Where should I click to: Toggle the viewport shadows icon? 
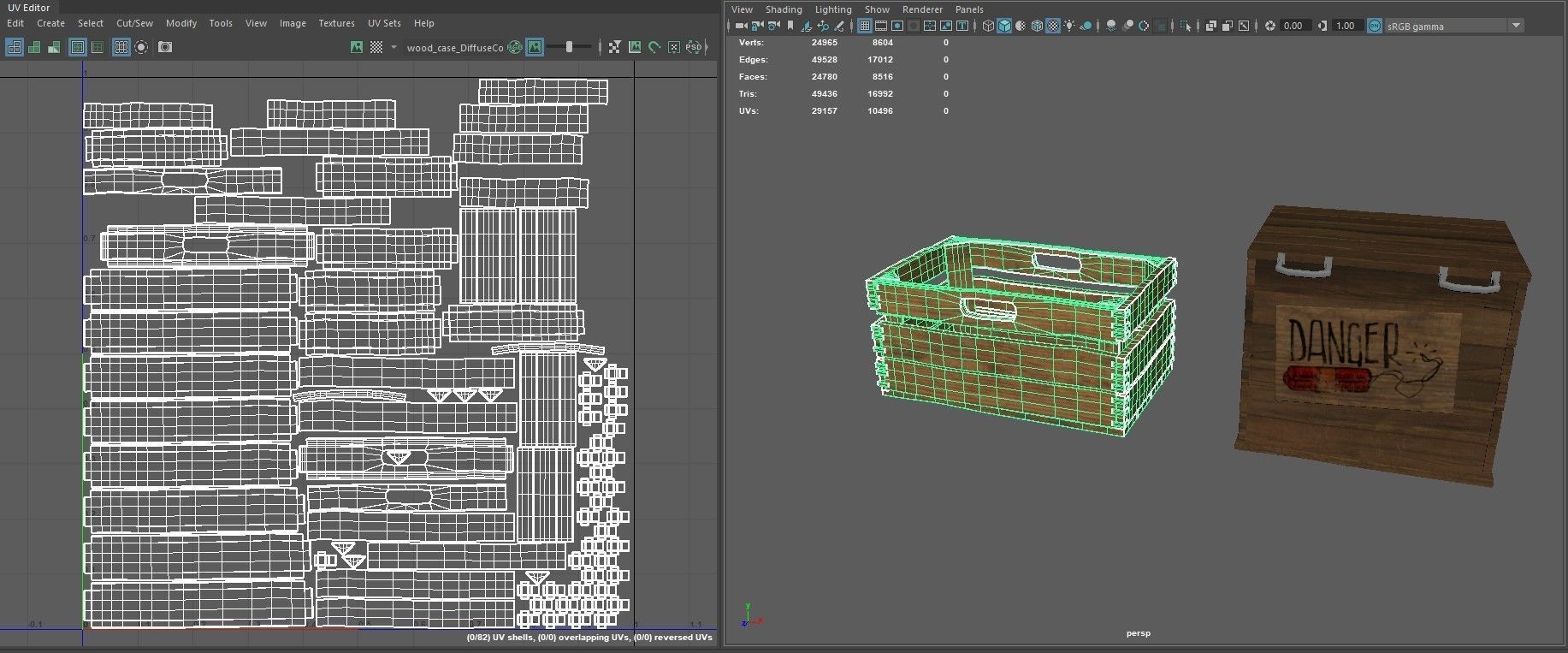(1086, 26)
